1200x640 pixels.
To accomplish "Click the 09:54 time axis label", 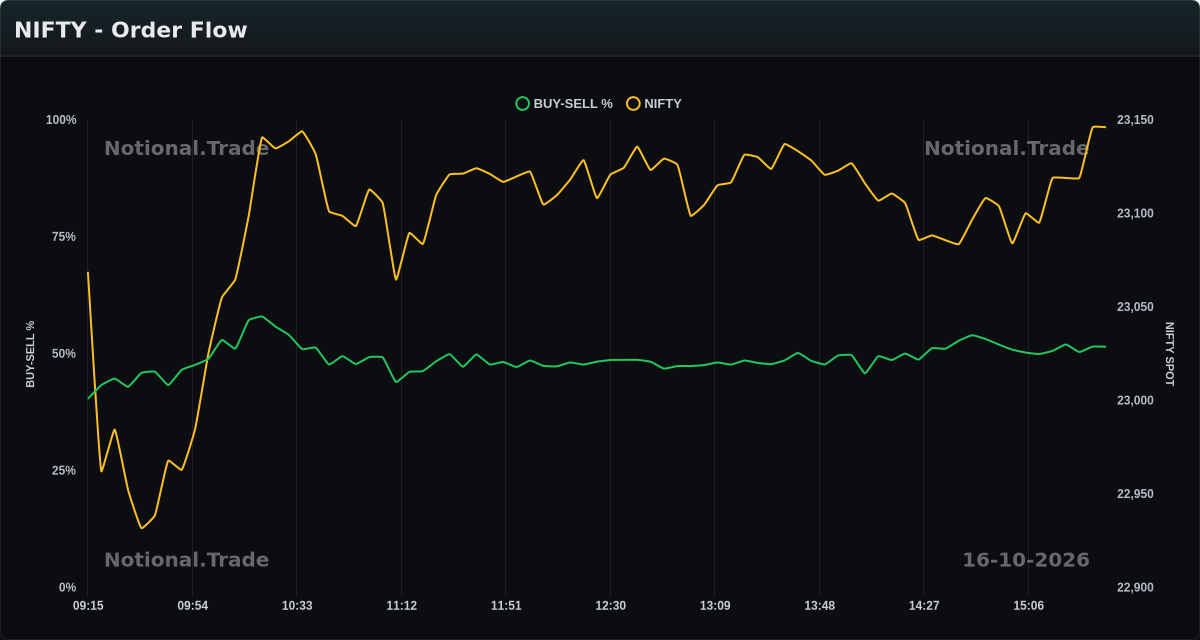I will 193,606.
